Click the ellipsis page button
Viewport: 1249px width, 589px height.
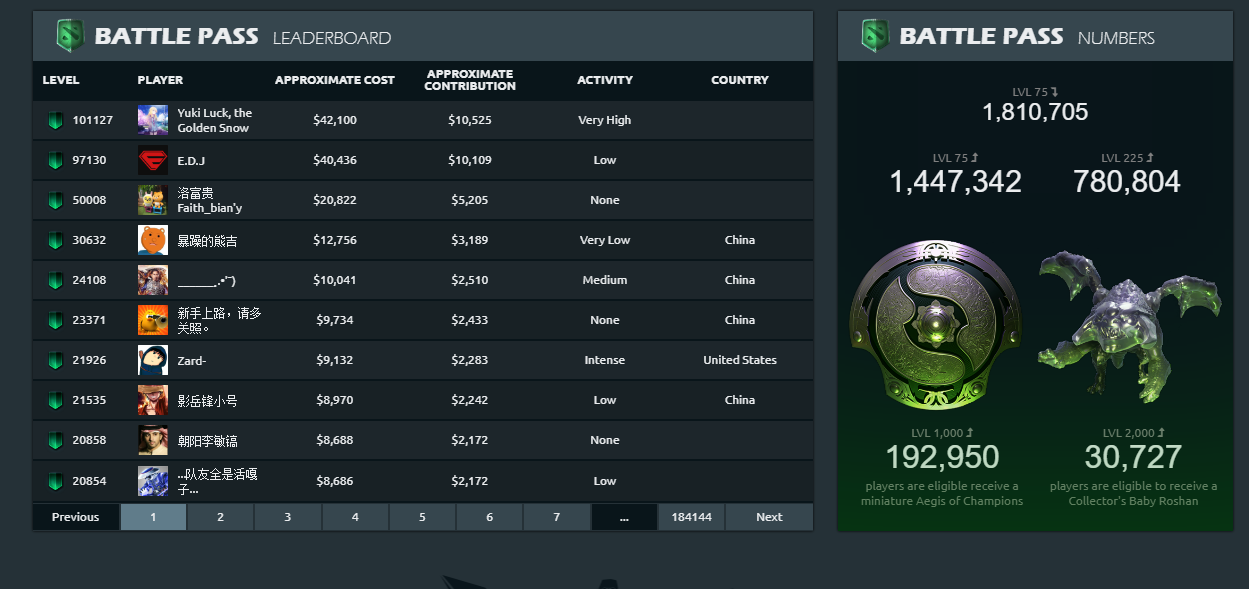click(624, 517)
